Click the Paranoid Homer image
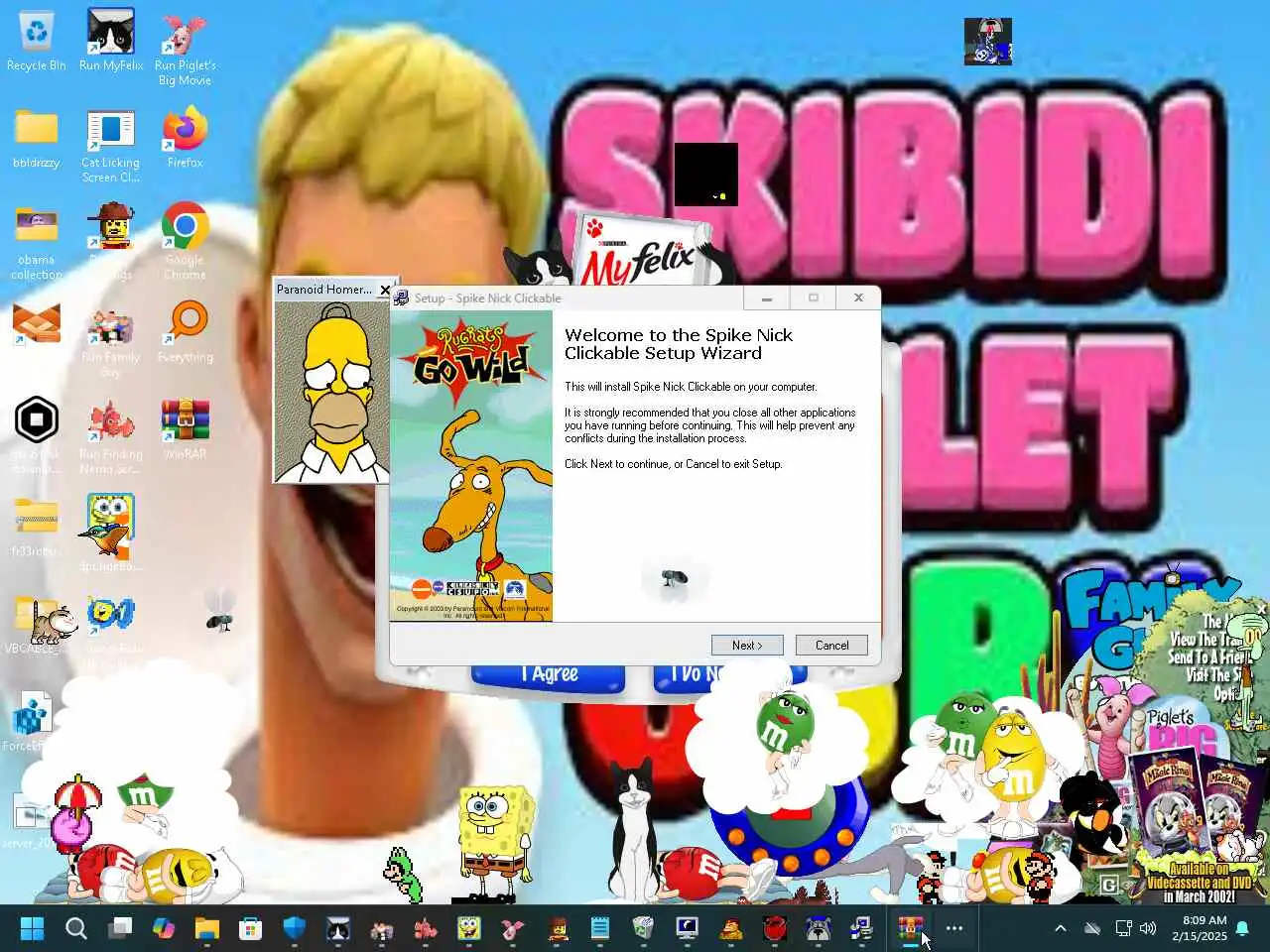 coord(331,391)
